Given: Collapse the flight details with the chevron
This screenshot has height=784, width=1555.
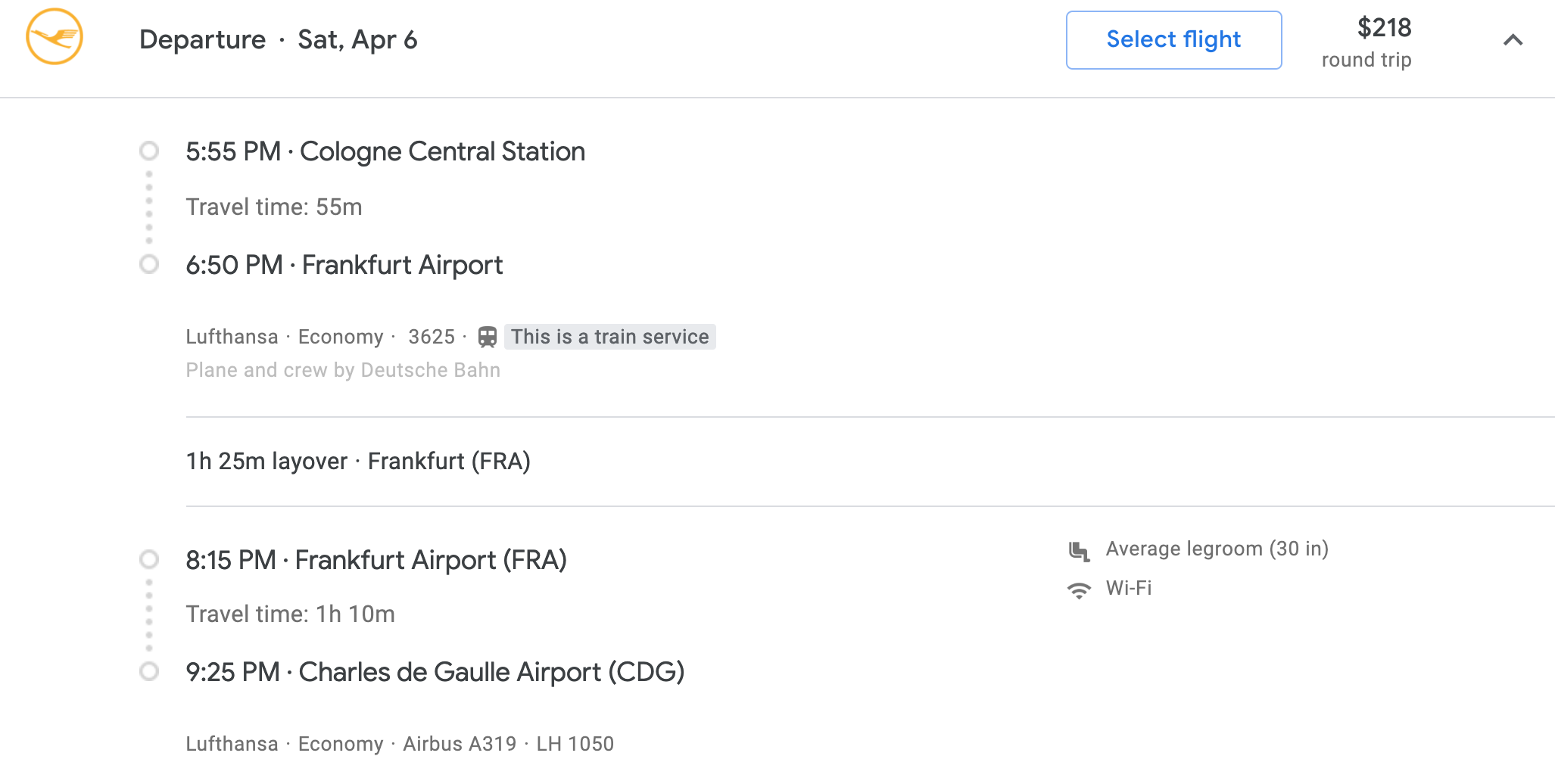Looking at the screenshot, I should pyautogui.click(x=1513, y=41).
